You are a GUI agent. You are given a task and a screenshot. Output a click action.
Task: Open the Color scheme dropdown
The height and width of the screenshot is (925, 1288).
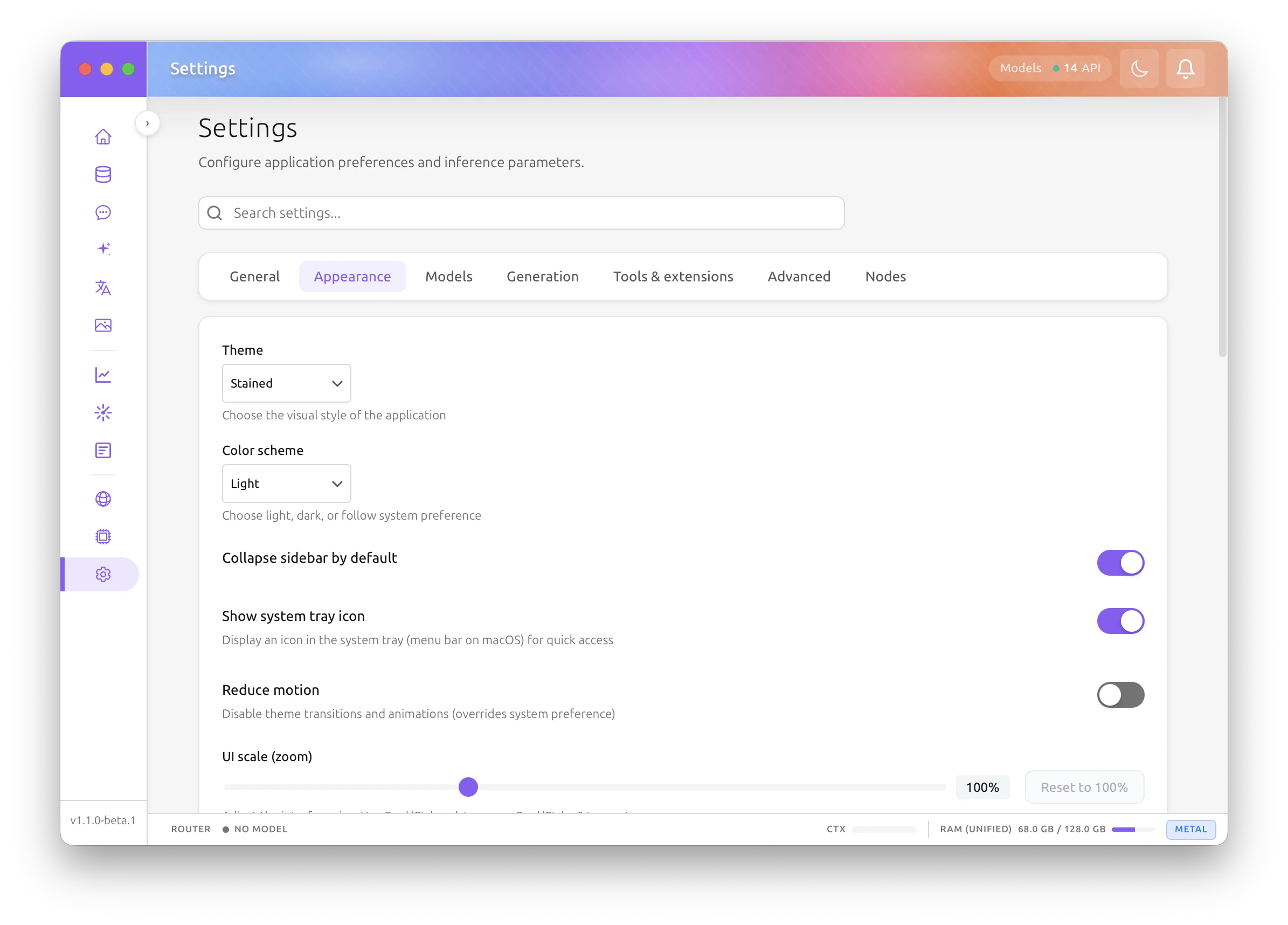[286, 484]
